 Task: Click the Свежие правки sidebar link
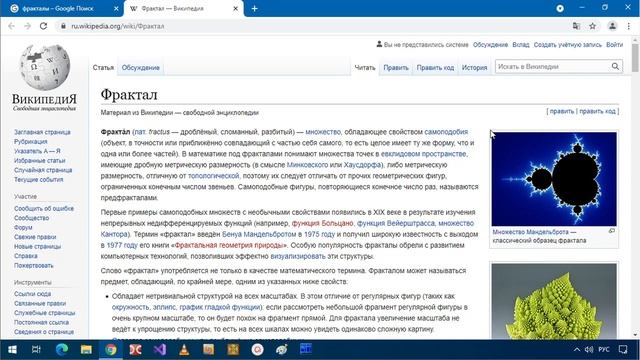[35, 237]
